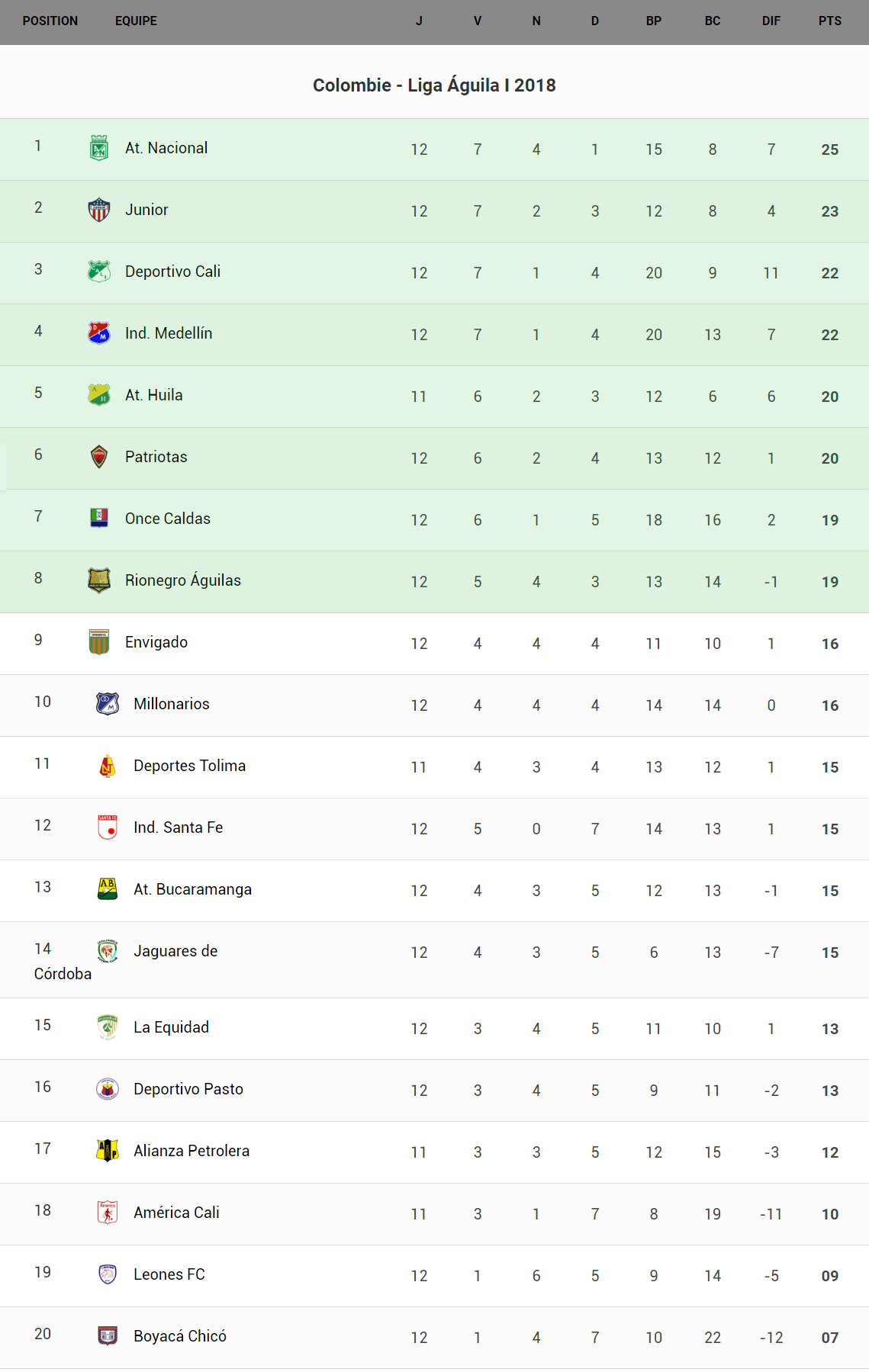This screenshot has height=1372, width=869.
Task: Click the Millonarios team crest
Action: (108, 704)
